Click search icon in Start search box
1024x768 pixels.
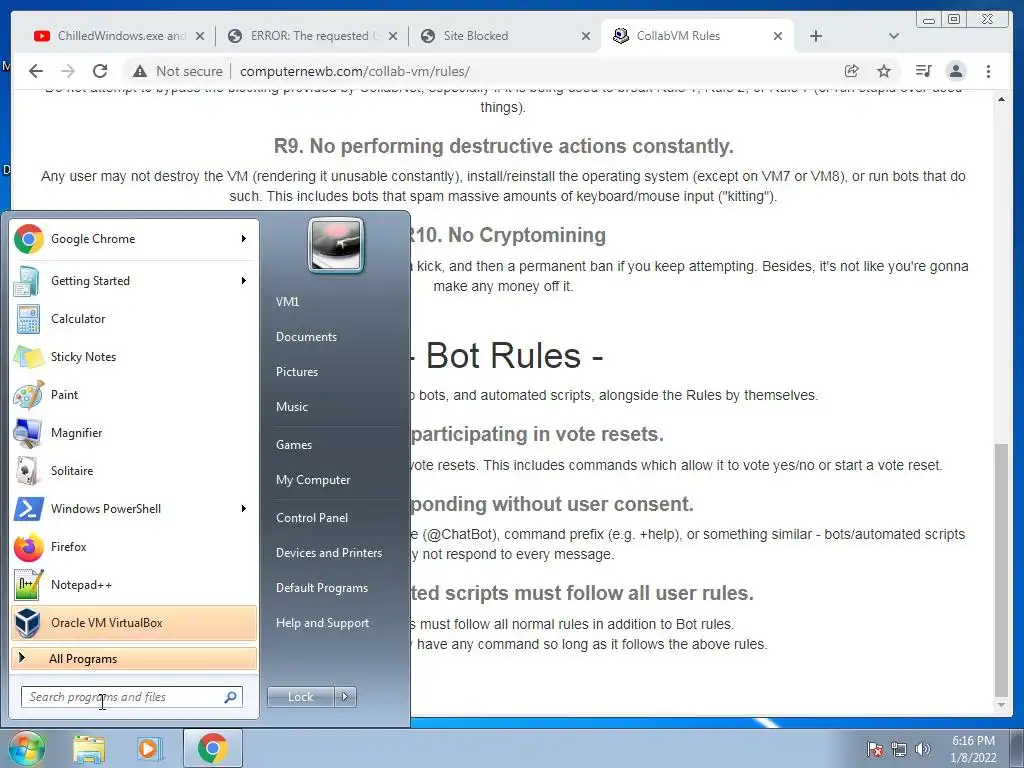tap(231, 697)
